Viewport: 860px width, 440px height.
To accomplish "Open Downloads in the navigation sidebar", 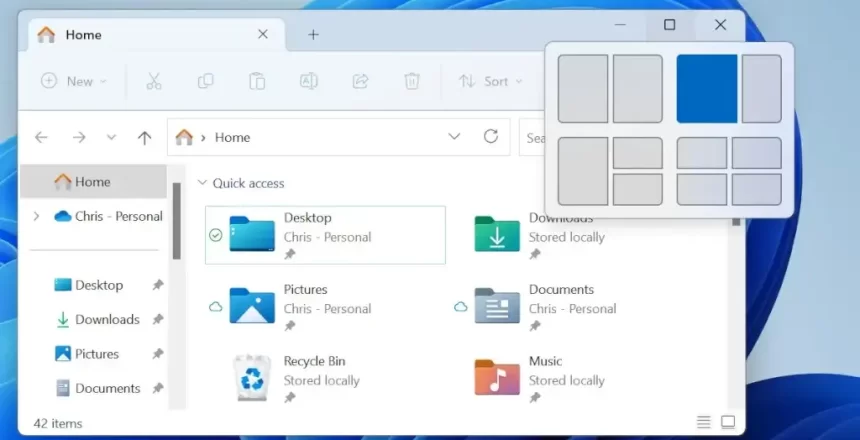I will [x=107, y=319].
